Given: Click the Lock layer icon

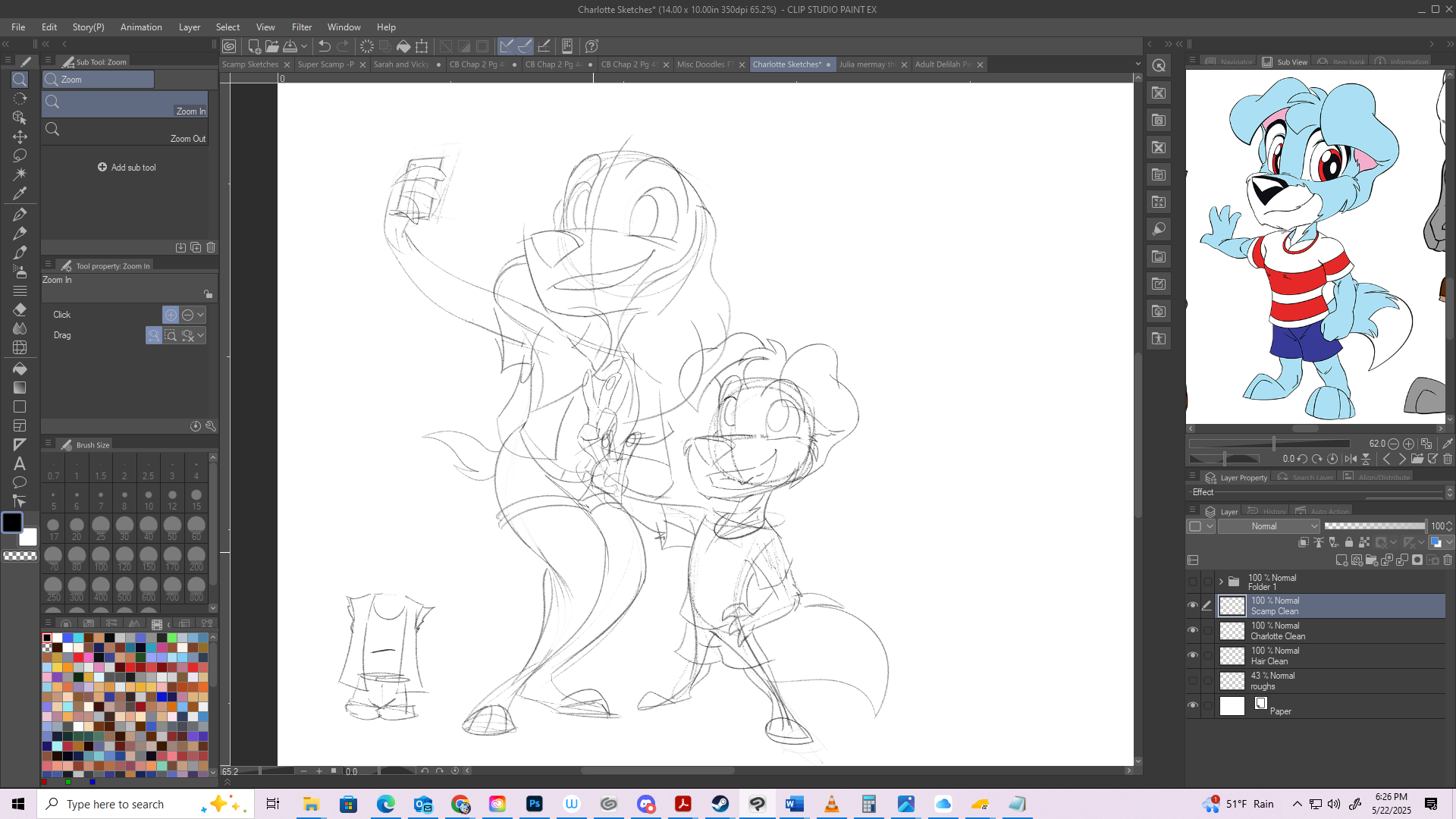Looking at the screenshot, I should coord(1349,542).
